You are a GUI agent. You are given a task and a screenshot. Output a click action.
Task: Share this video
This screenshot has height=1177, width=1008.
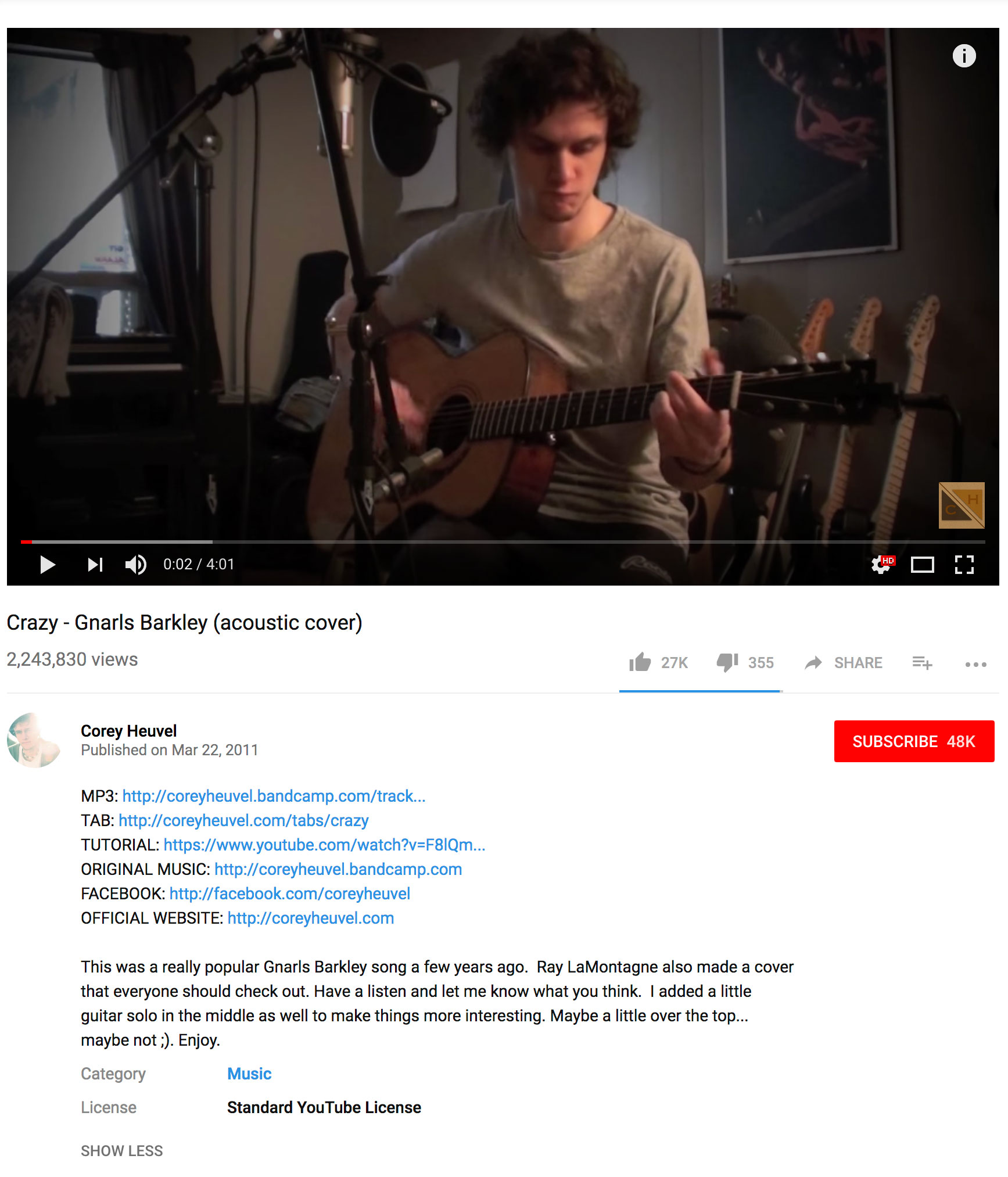pyautogui.click(x=844, y=662)
